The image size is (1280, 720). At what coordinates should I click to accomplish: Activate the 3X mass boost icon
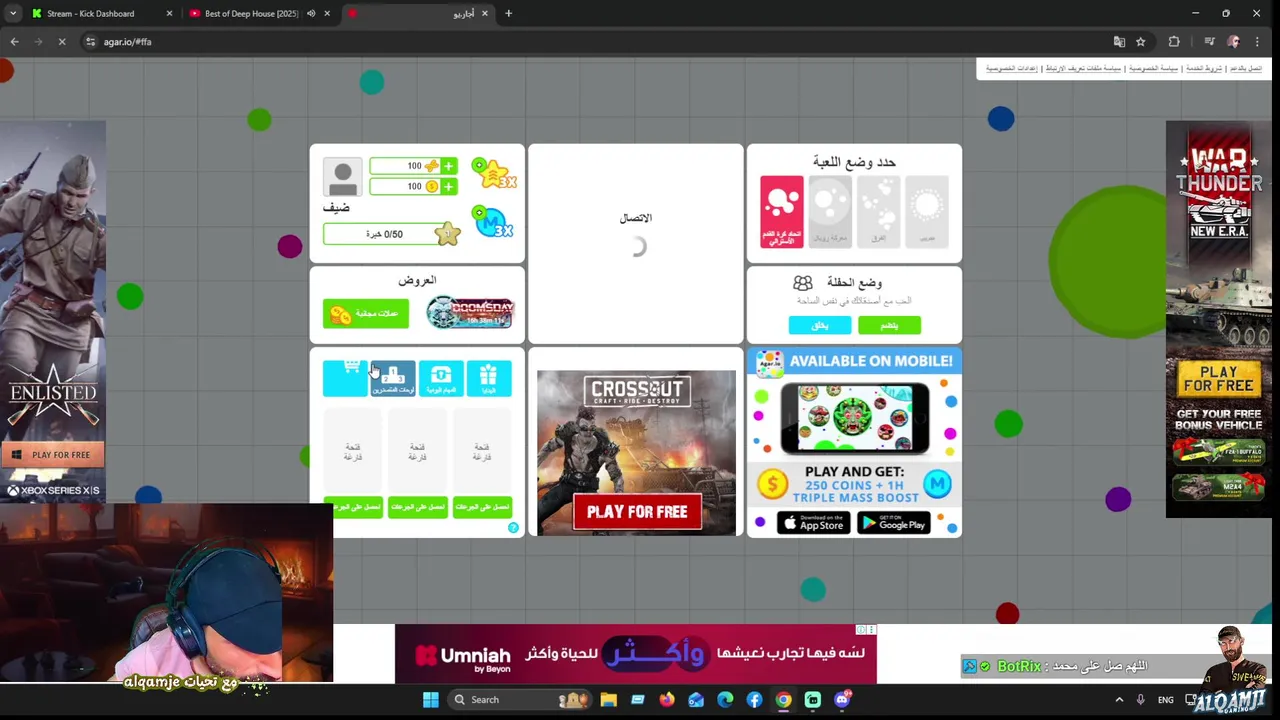tap(492, 222)
